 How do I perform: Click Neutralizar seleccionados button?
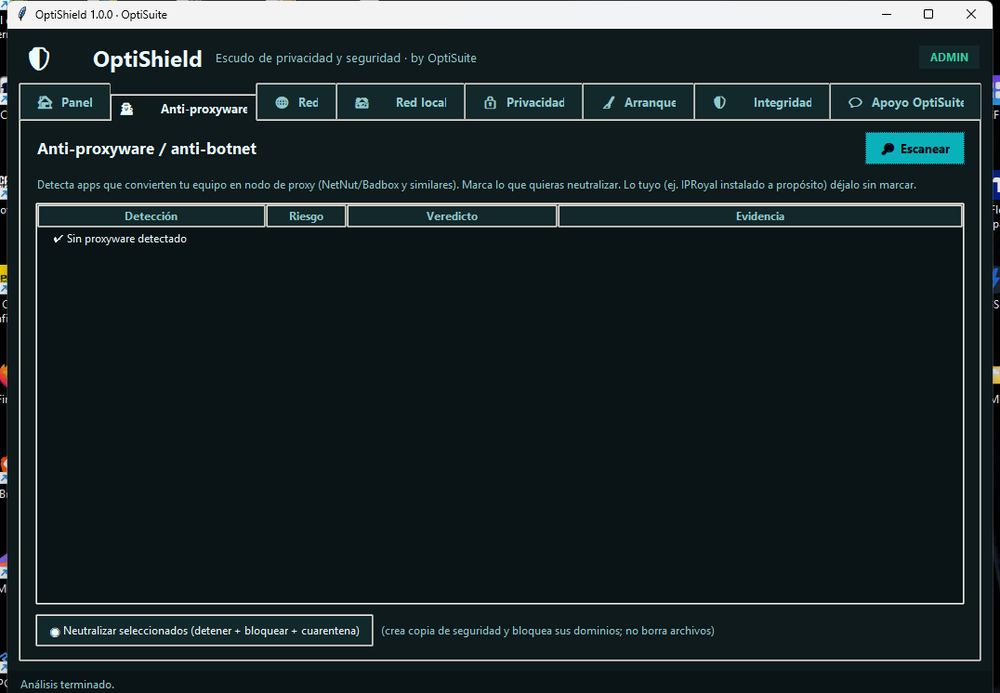[x=205, y=631]
